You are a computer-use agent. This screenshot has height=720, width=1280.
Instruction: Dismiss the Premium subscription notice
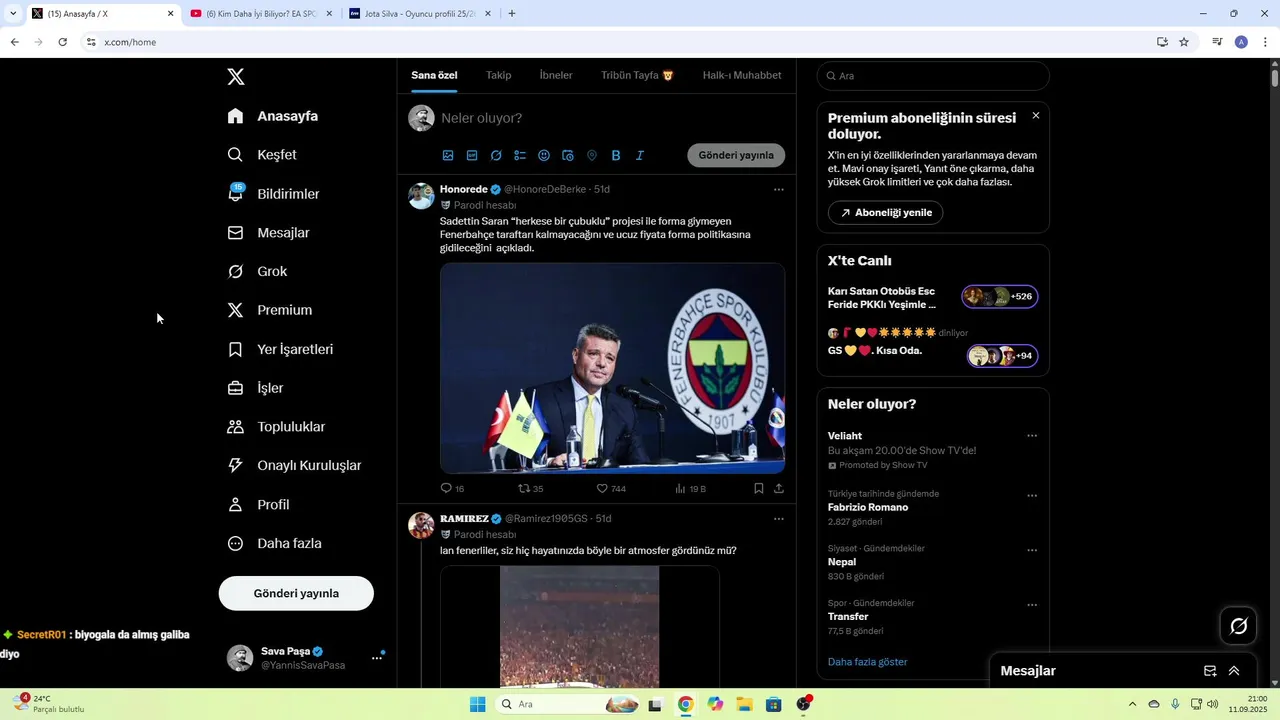[x=1036, y=116]
